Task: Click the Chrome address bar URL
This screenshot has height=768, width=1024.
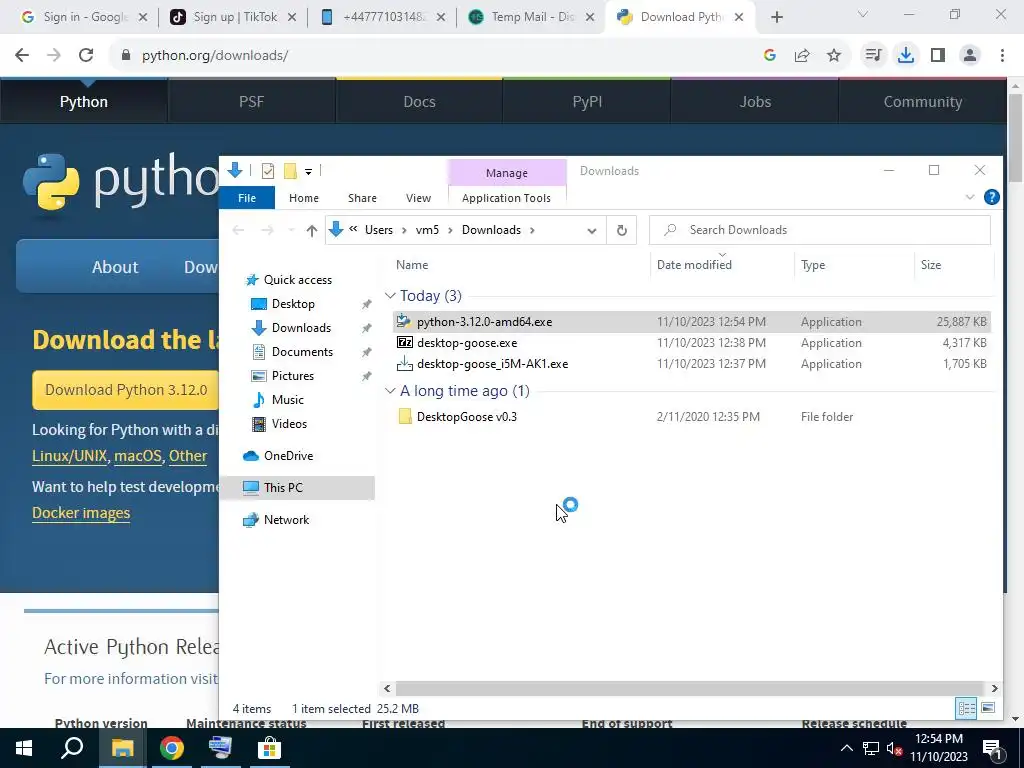Action: click(215, 56)
